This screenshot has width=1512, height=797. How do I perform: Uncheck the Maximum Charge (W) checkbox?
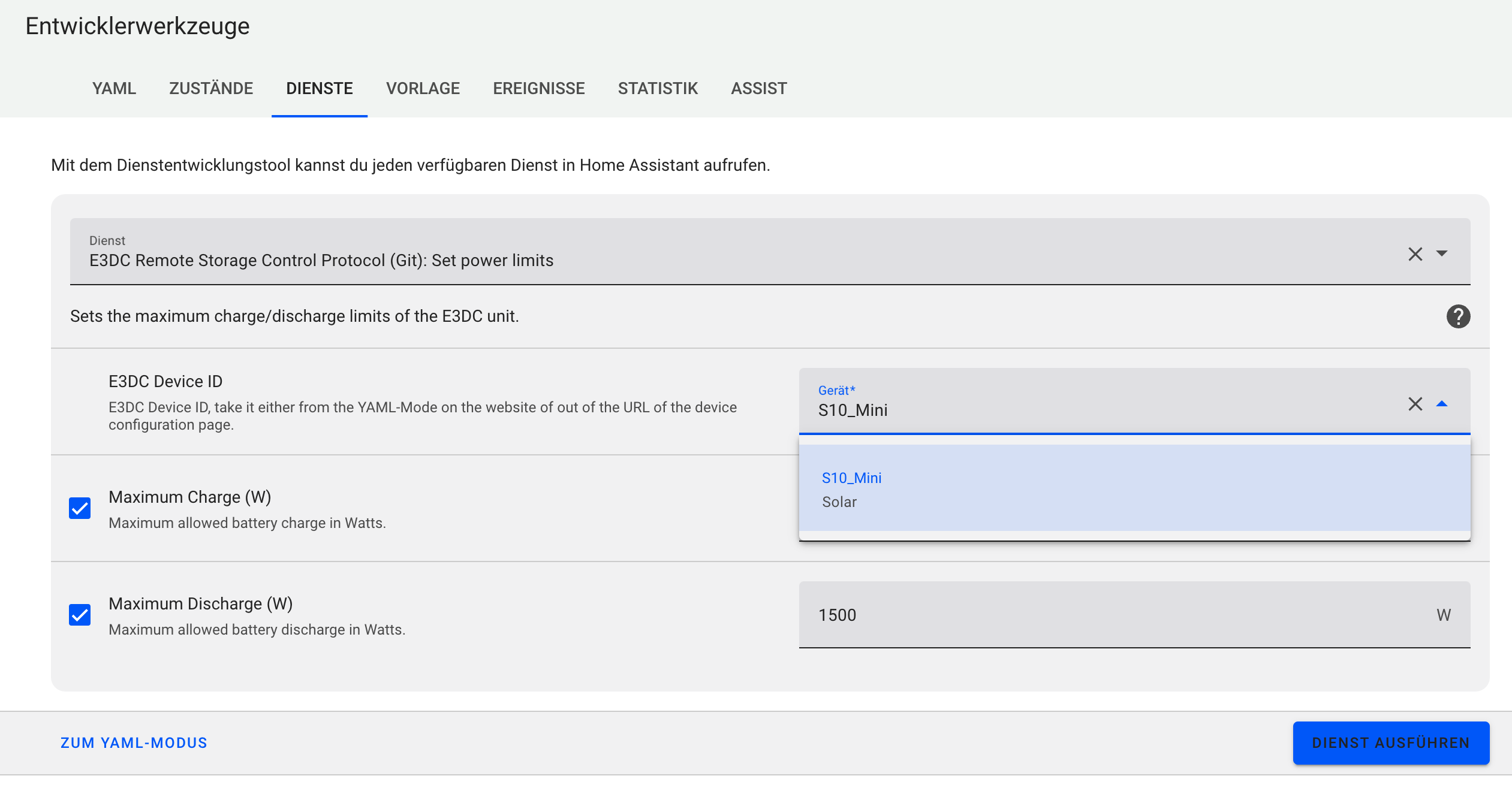[80, 508]
